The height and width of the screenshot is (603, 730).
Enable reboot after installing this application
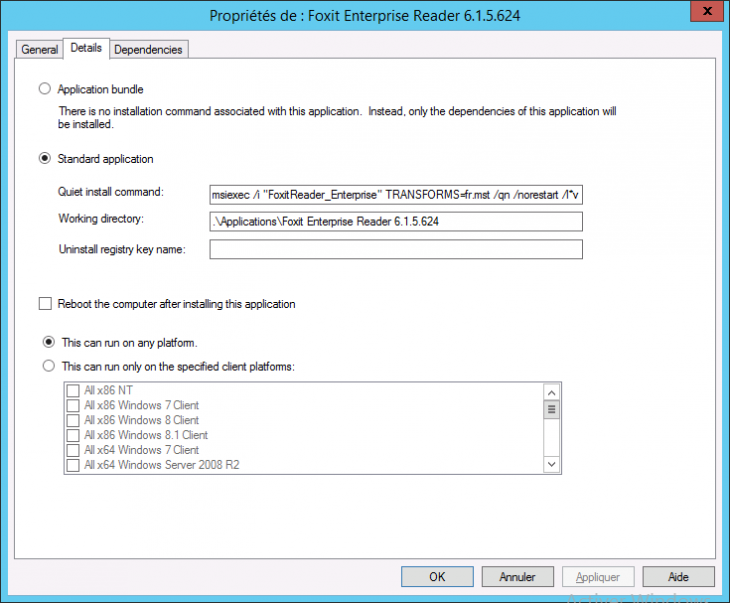click(x=45, y=304)
